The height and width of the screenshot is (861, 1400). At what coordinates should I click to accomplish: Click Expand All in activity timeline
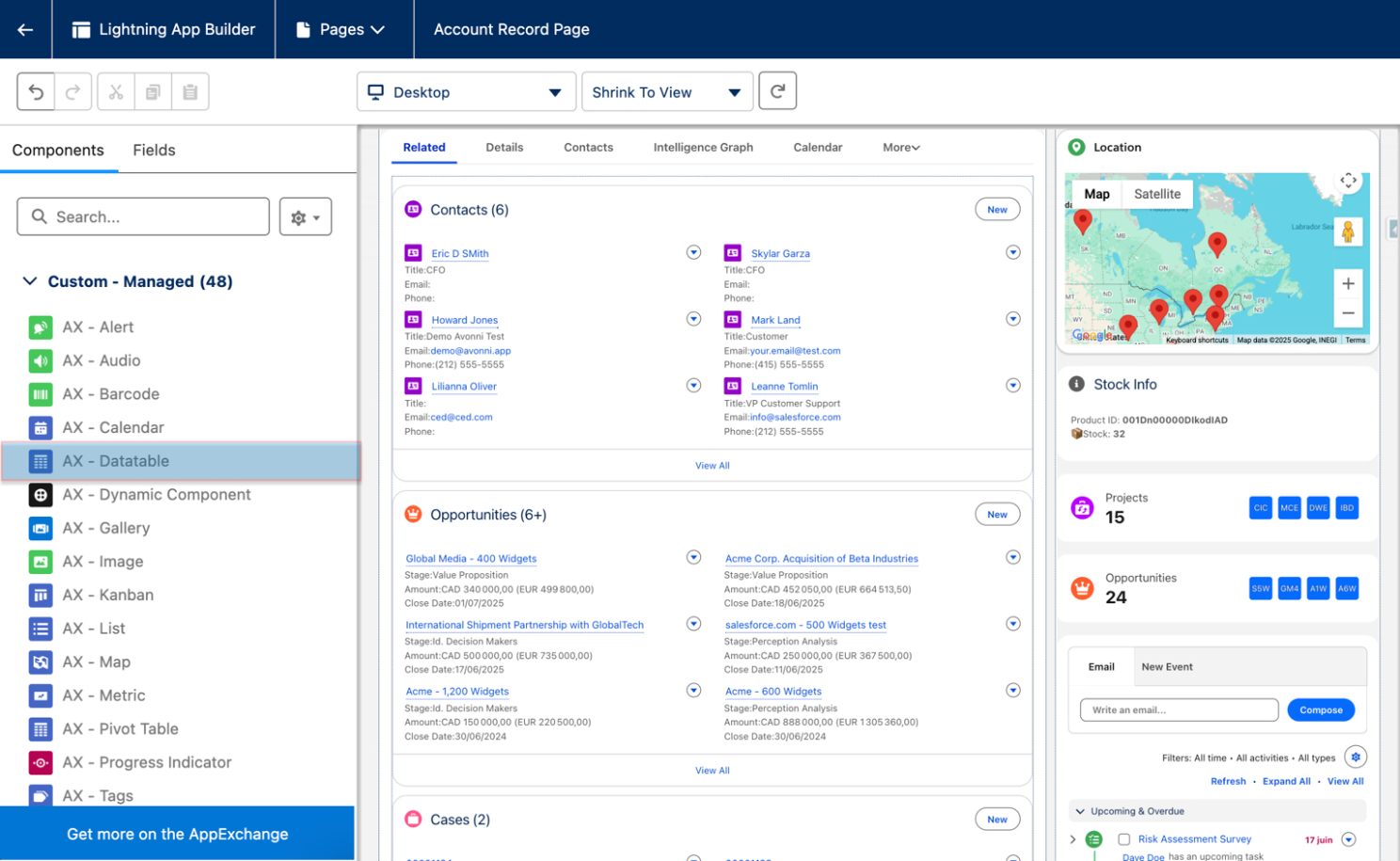[x=1286, y=782]
